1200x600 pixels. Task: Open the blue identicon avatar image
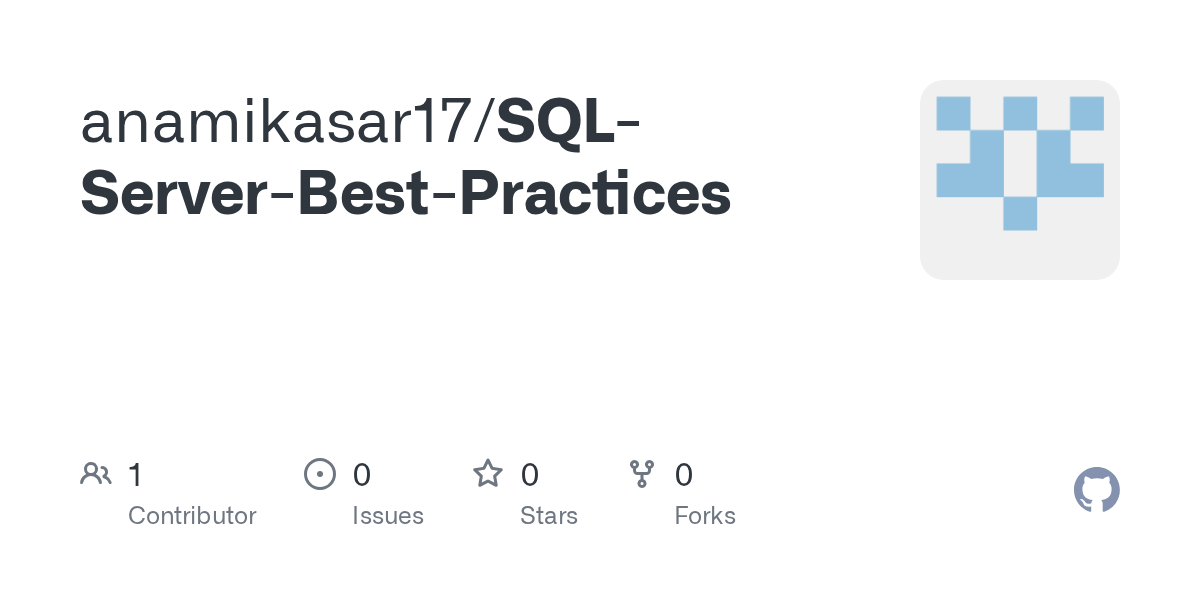click(1020, 180)
